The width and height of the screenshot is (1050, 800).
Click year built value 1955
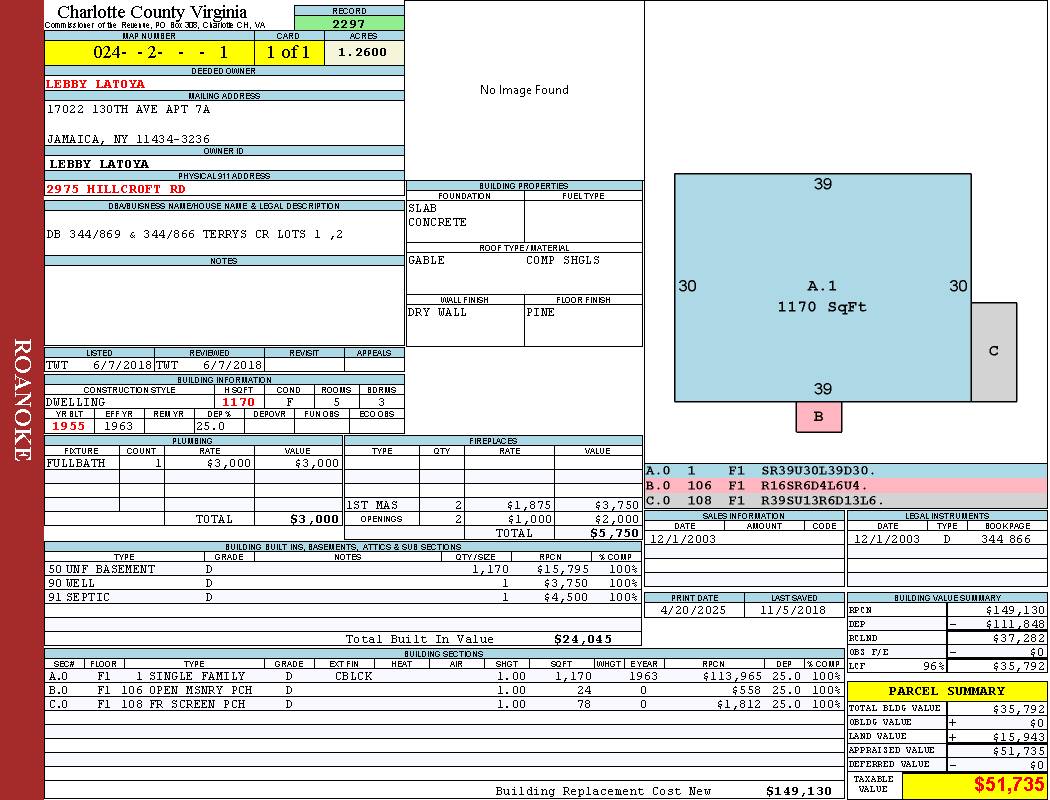pos(69,426)
